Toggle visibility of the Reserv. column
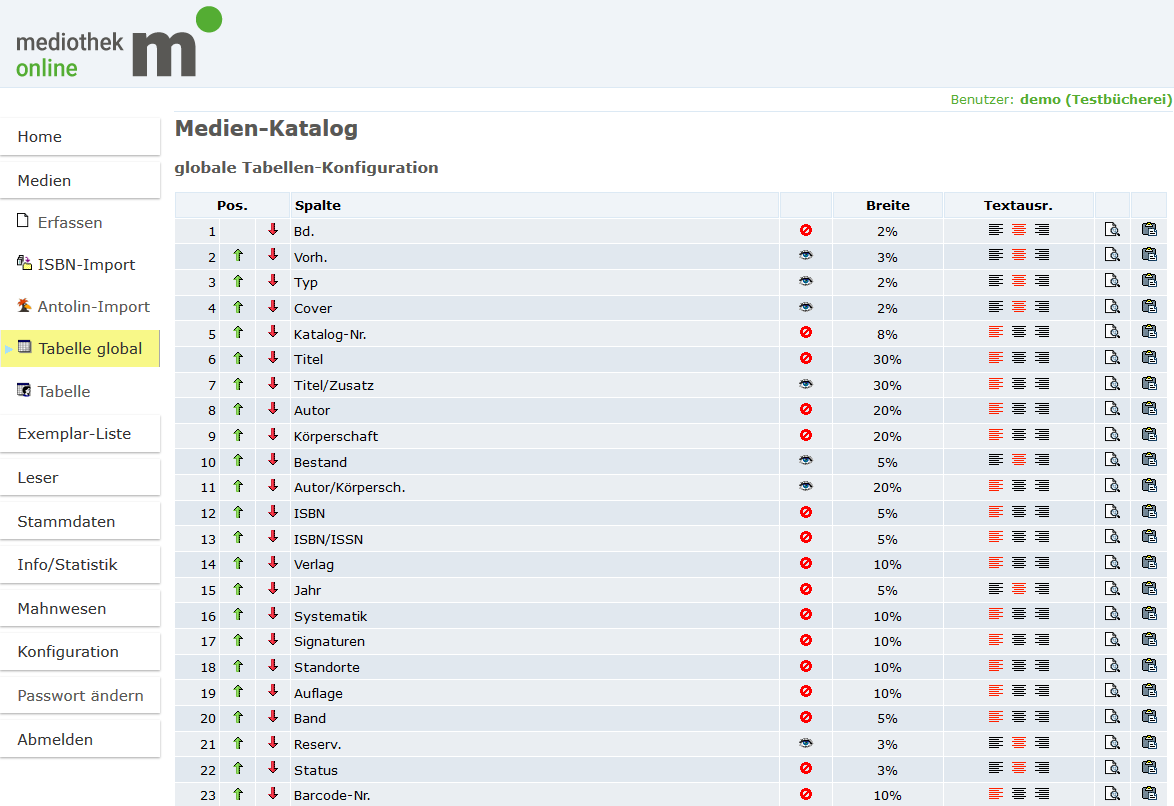 point(806,743)
